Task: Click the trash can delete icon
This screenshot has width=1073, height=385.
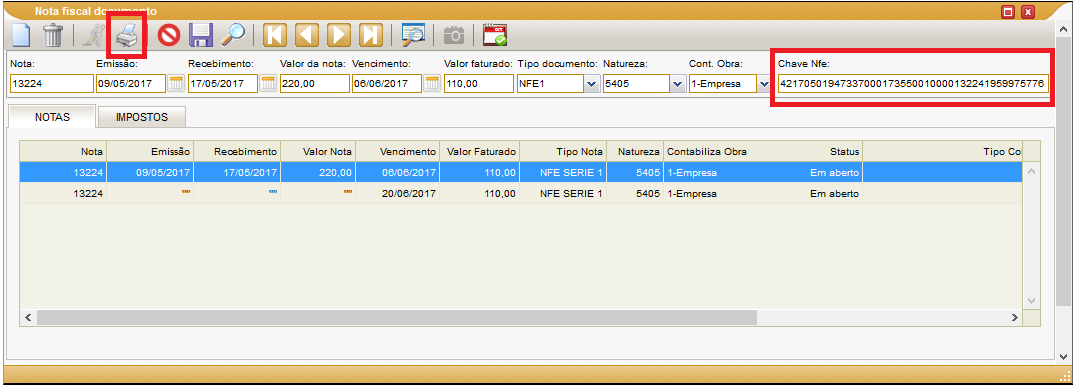Action: point(53,35)
